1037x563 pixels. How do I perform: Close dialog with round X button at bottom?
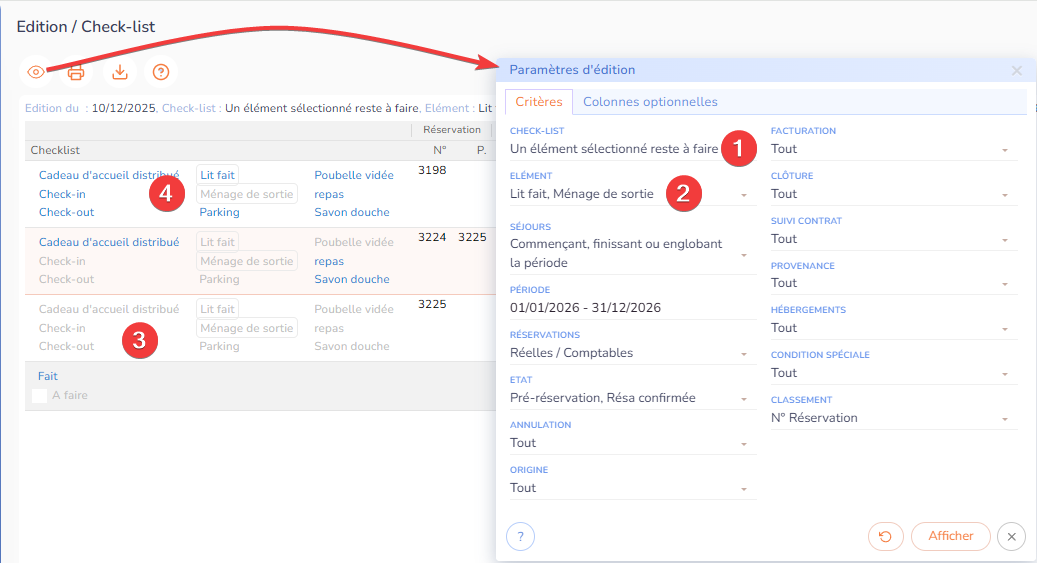click(x=1011, y=536)
